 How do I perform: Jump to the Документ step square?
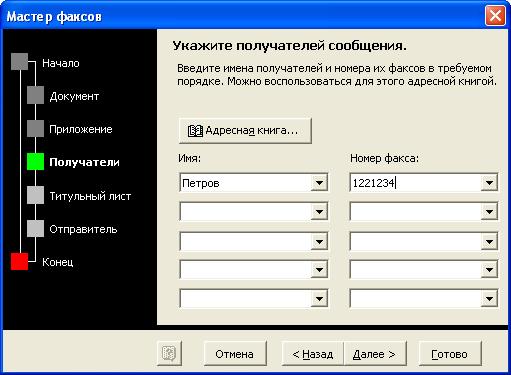pyautogui.click(x=35, y=95)
